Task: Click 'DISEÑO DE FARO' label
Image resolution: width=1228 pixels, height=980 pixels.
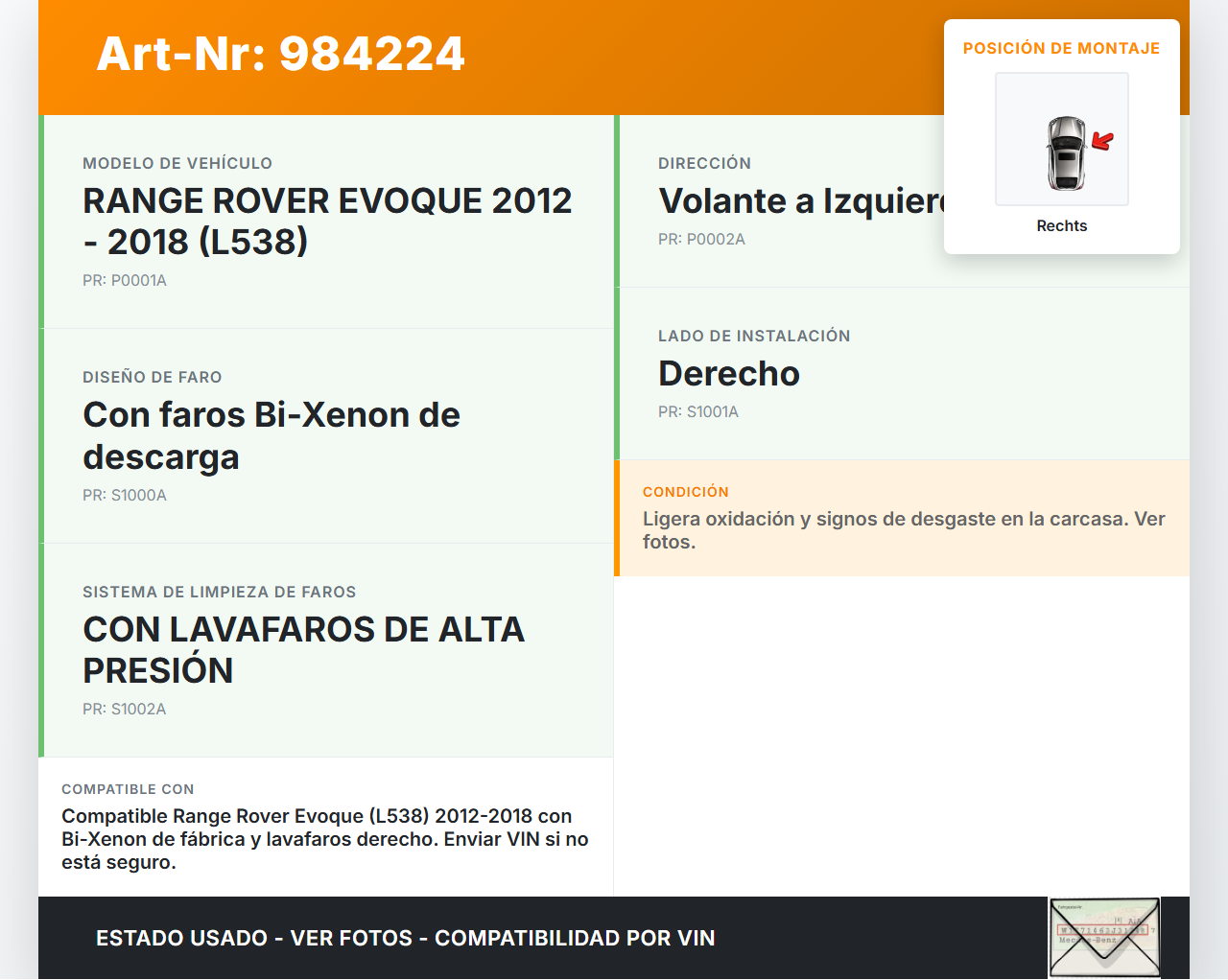Action: click(153, 378)
